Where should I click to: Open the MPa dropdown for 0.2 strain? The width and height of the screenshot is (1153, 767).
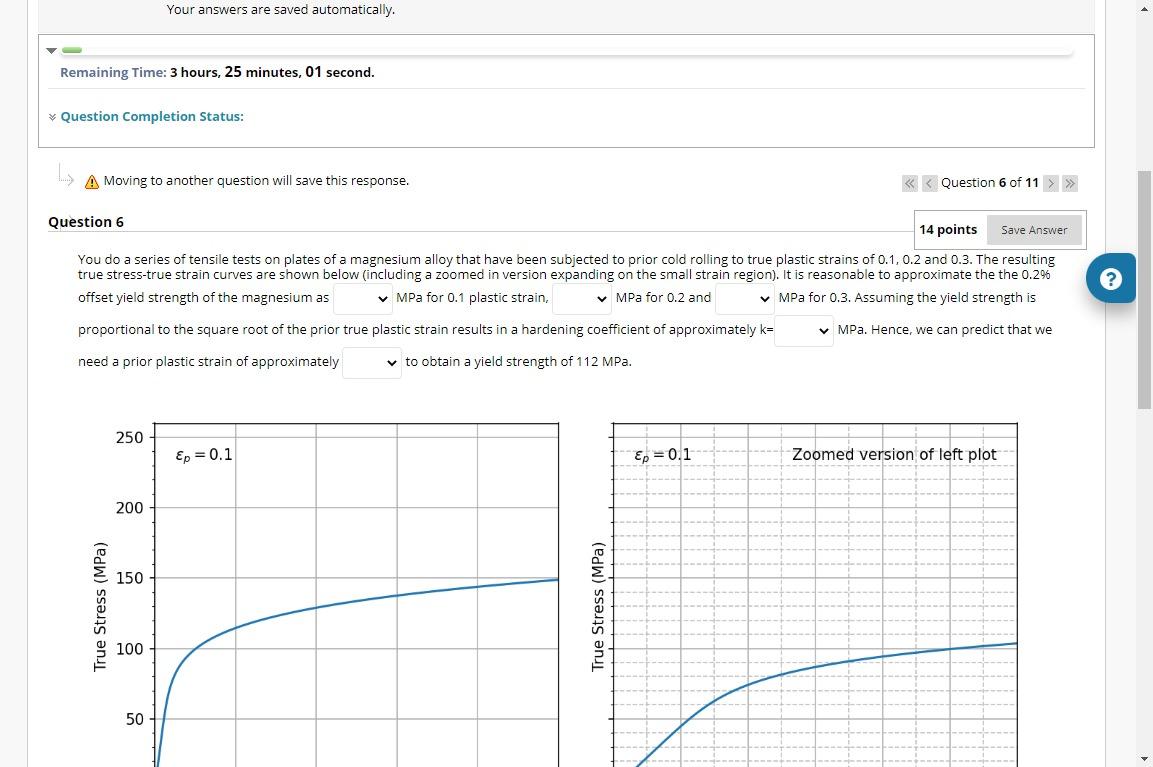(x=581, y=298)
